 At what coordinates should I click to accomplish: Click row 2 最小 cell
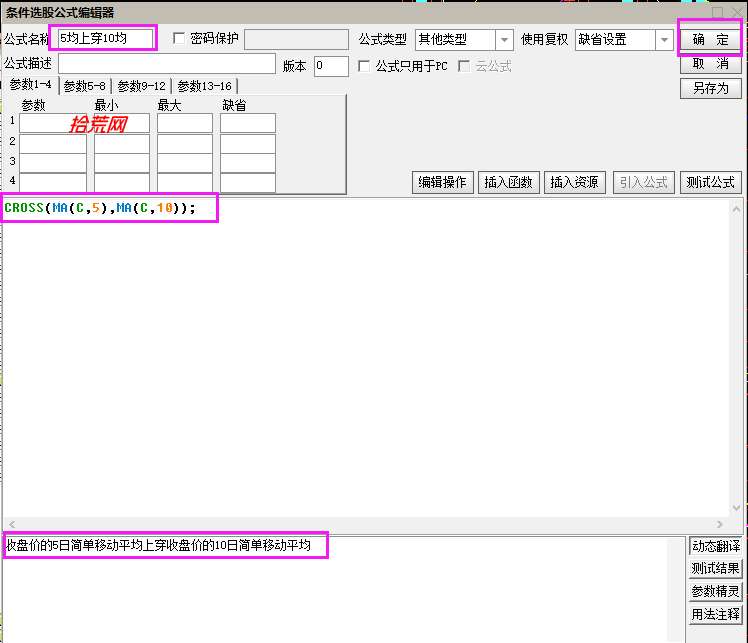tap(122, 144)
